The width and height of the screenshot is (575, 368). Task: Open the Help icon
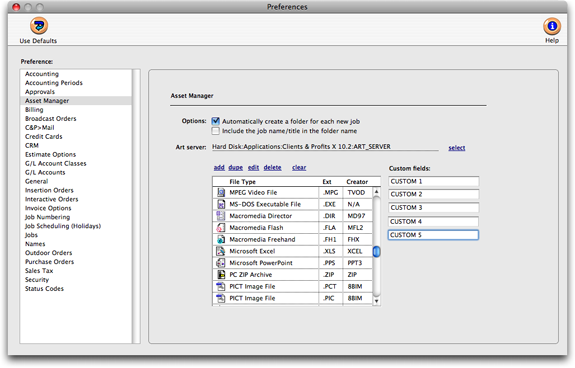pyautogui.click(x=552, y=26)
